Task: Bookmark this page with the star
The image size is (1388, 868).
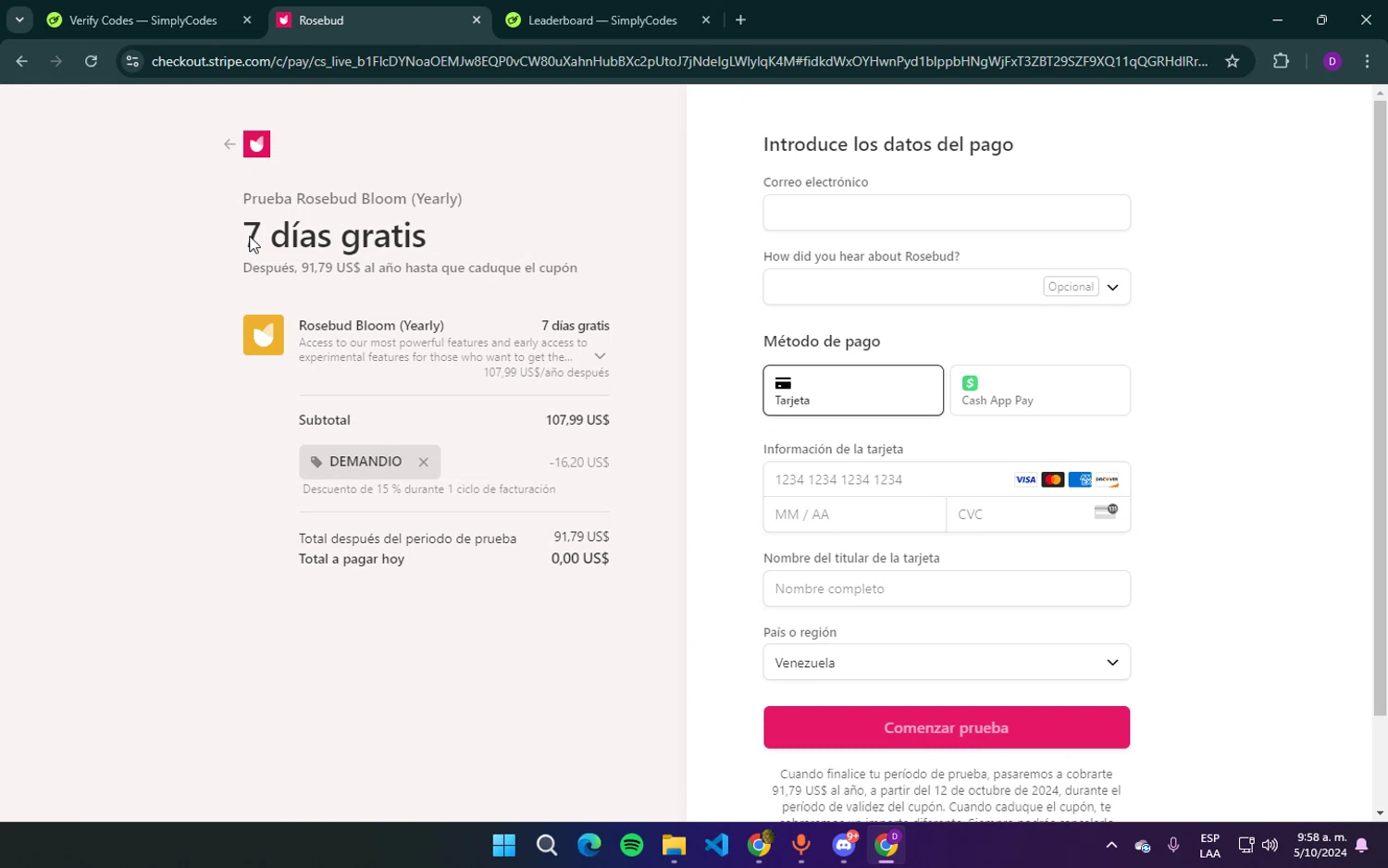Action: coord(1233,61)
